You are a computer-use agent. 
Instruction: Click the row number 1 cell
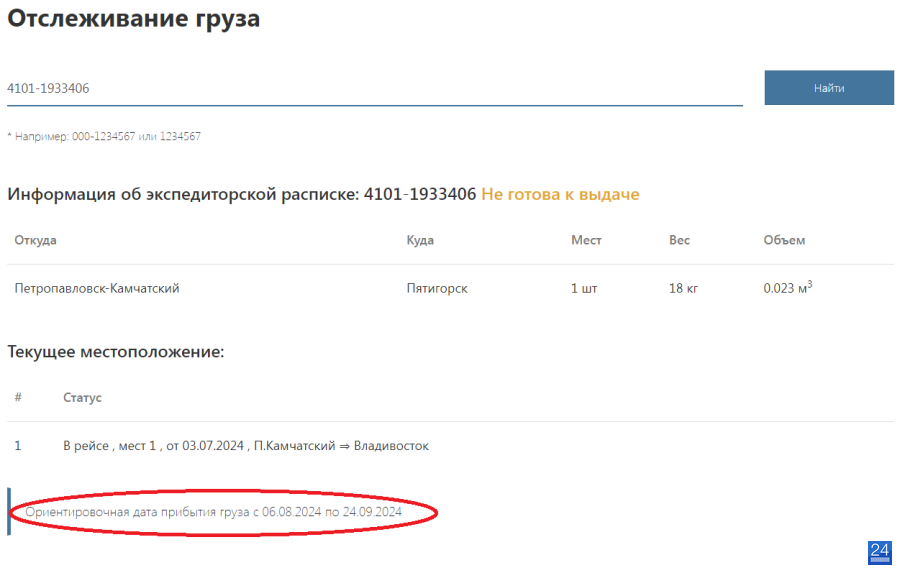click(x=18, y=446)
